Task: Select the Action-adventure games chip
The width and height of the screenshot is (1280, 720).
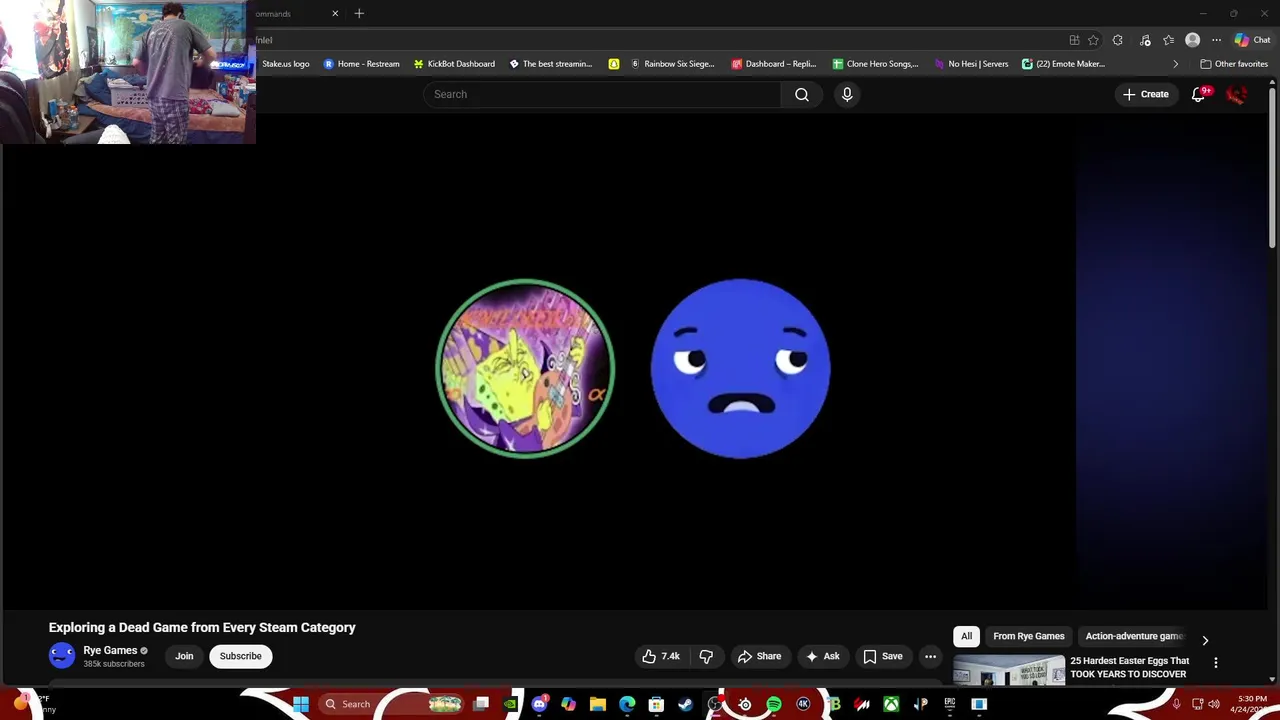Action: (1134, 636)
